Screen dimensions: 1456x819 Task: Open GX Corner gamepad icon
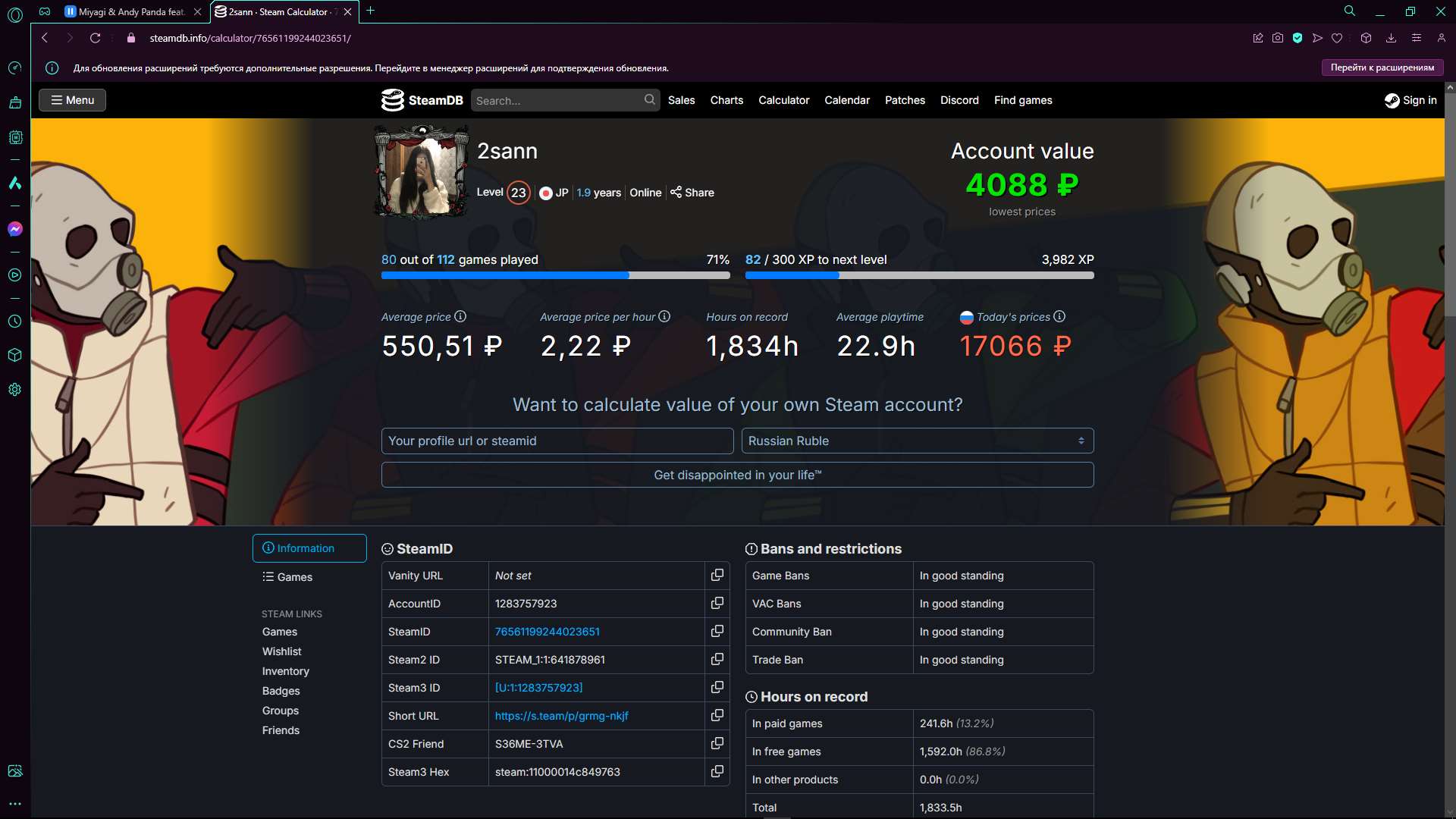(45, 11)
